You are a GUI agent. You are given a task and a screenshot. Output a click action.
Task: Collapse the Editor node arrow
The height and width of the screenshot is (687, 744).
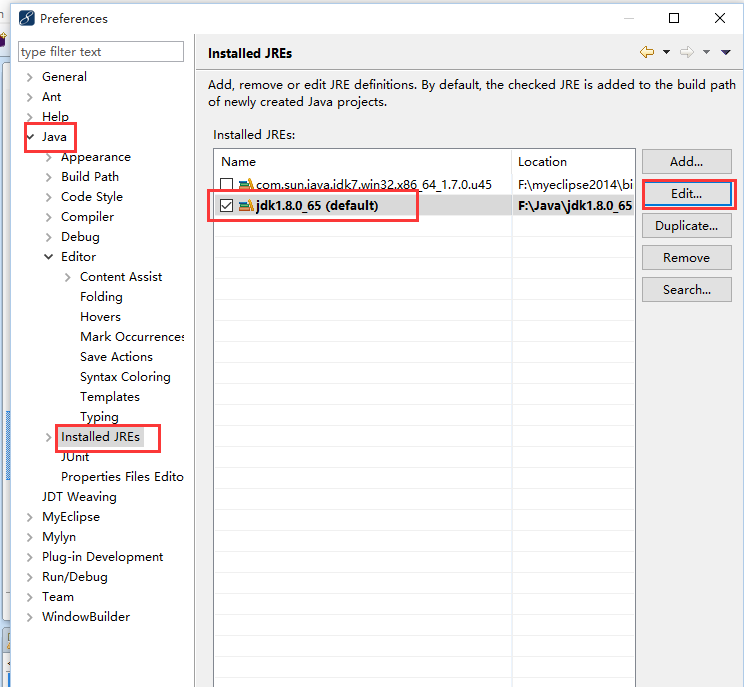pos(48,257)
